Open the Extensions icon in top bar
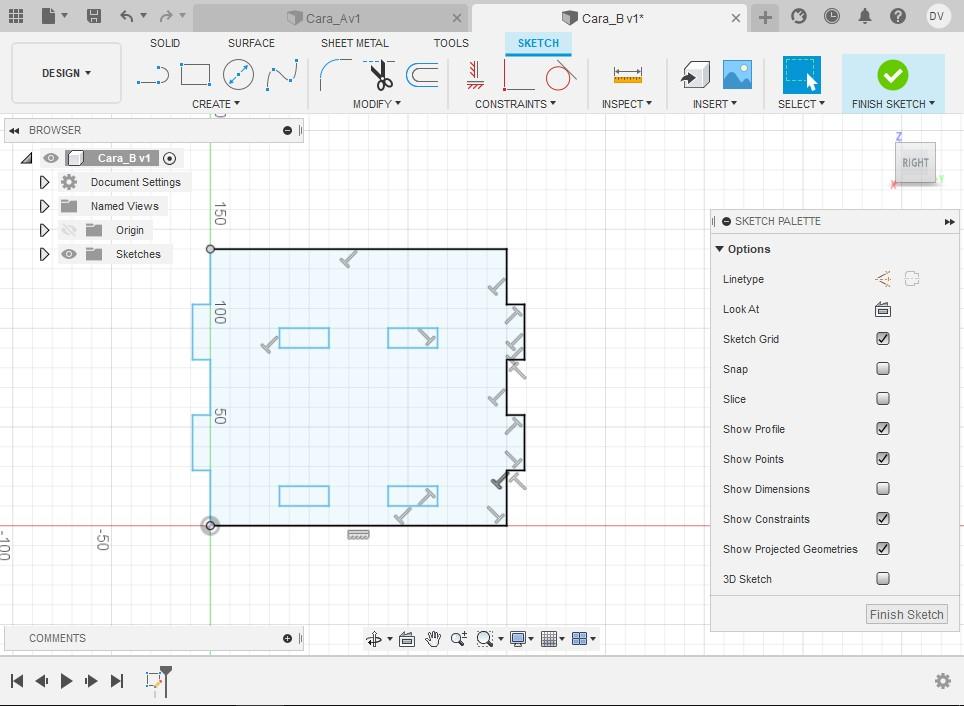The height and width of the screenshot is (706, 964). (799, 16)
